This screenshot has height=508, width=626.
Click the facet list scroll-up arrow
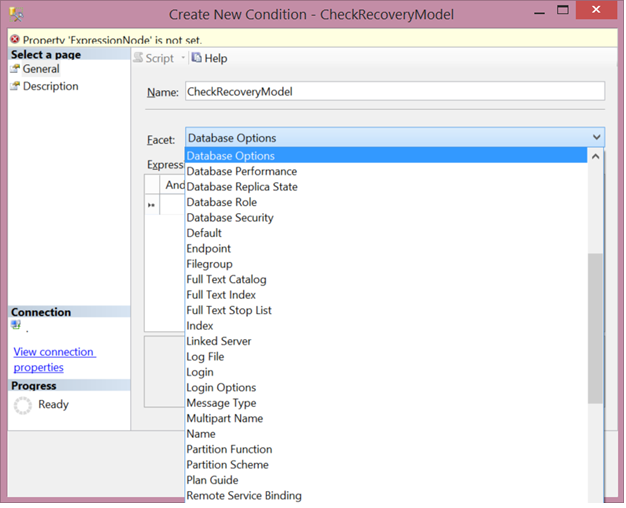click(x=595, y=157)
